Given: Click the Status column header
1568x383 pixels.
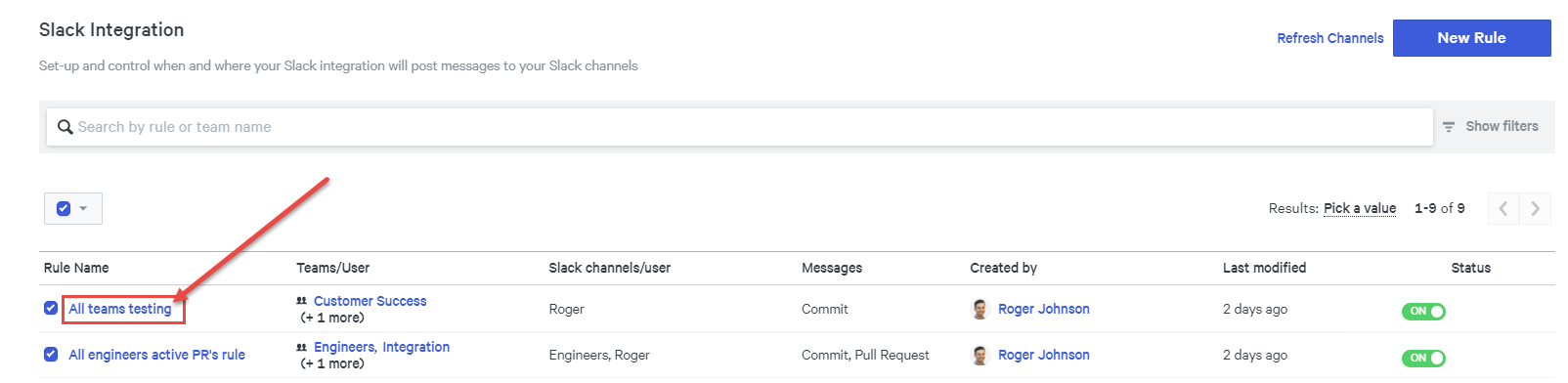Looking at the screenshot, I should [x=1470, y=268].
